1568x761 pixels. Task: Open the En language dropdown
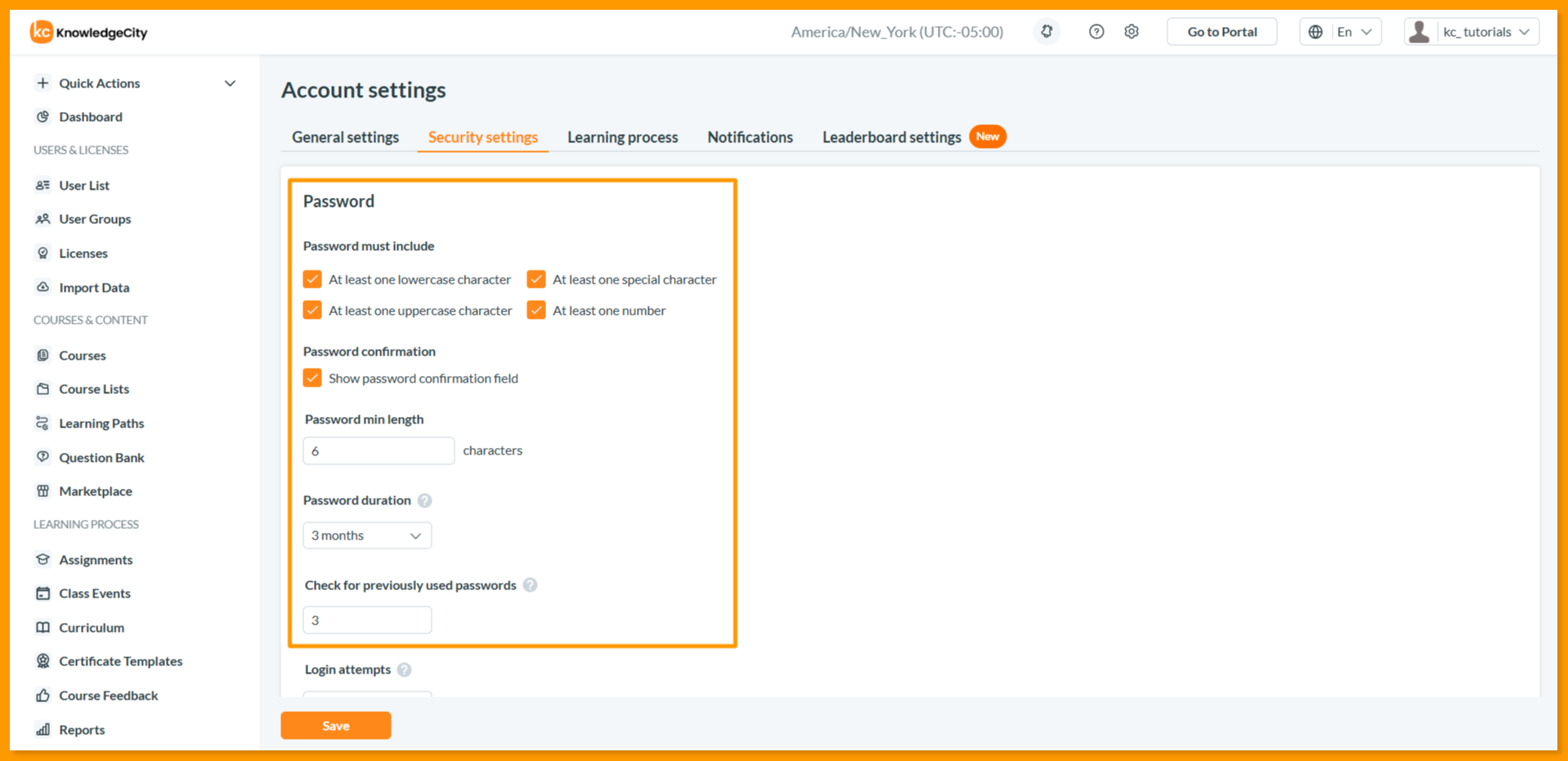coord(1341,32)
